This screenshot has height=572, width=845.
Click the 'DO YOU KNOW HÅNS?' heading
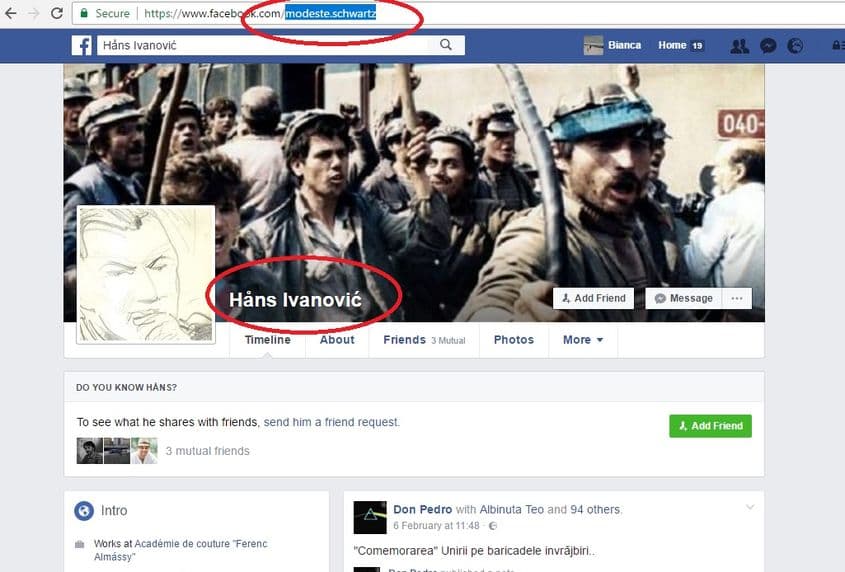click(x=126, y=388)
